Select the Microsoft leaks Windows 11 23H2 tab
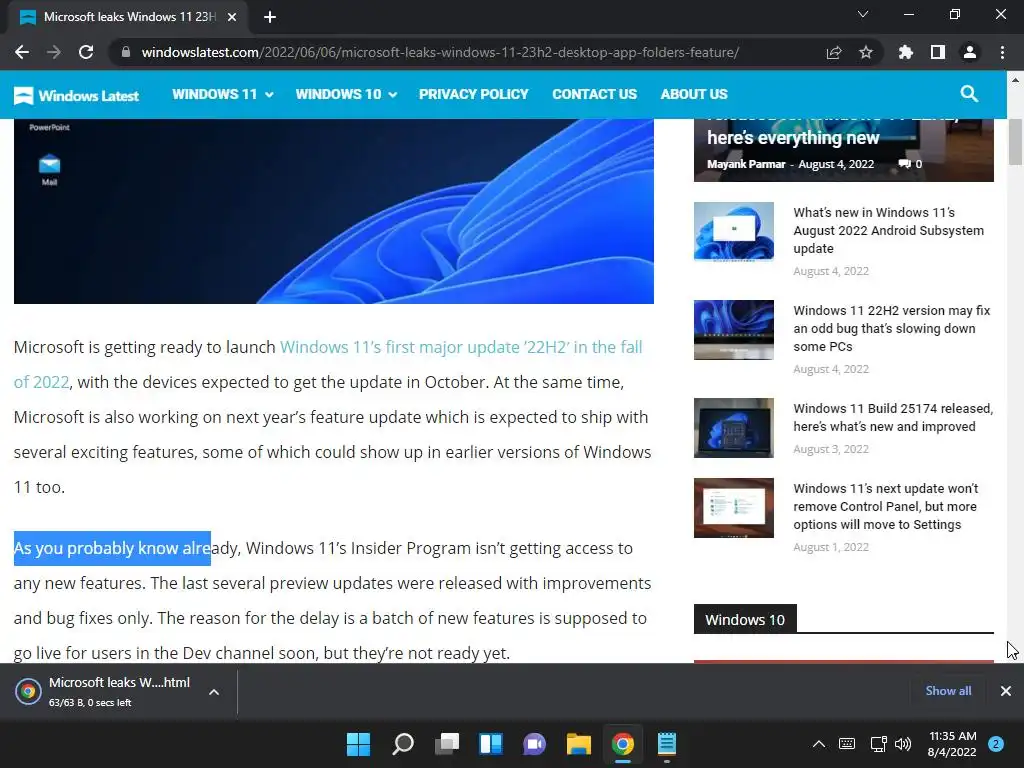Viewport: 1024px width, 768px height. tap(129, 17)
